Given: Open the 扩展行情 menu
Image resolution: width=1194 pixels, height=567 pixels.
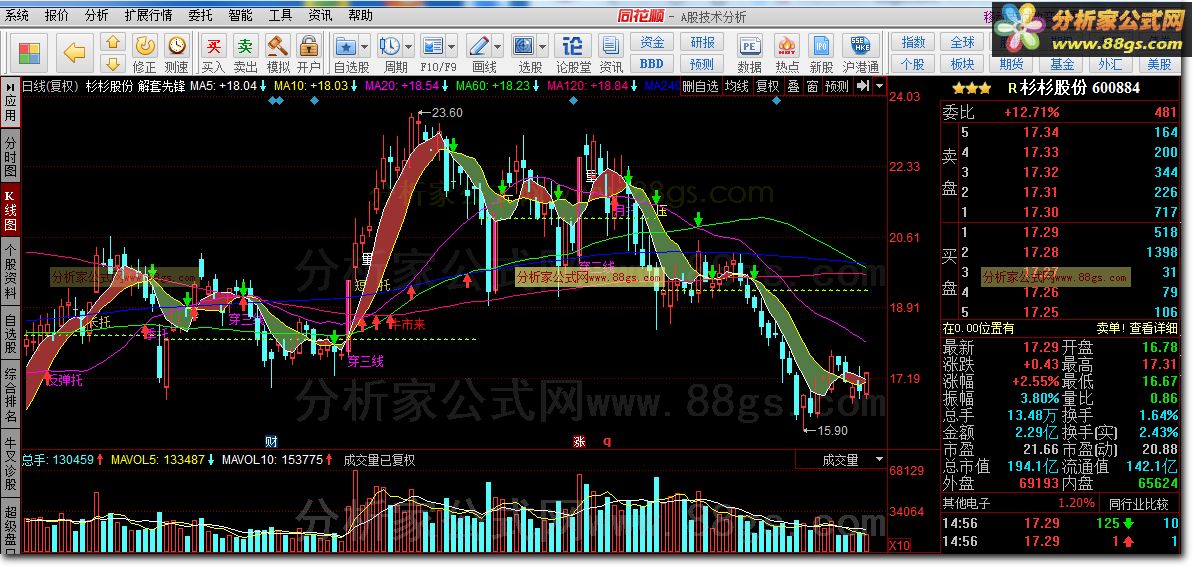Looking at the screenshot, I should coord(148,15).
